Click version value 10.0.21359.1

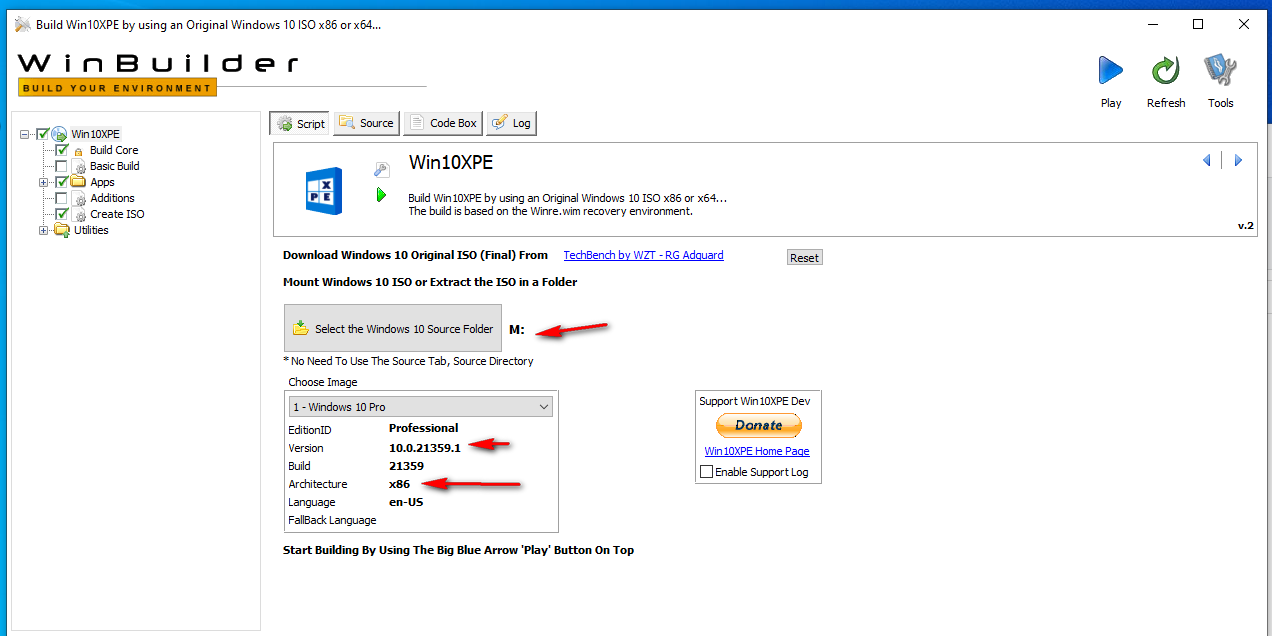[425, 448]
